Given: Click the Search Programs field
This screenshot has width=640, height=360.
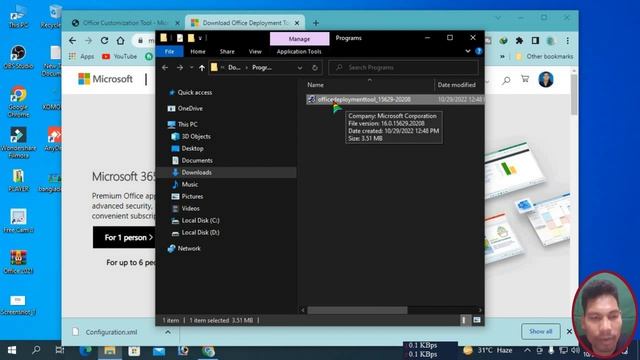Looking at the screenshot, I should [x=403, y=67].
